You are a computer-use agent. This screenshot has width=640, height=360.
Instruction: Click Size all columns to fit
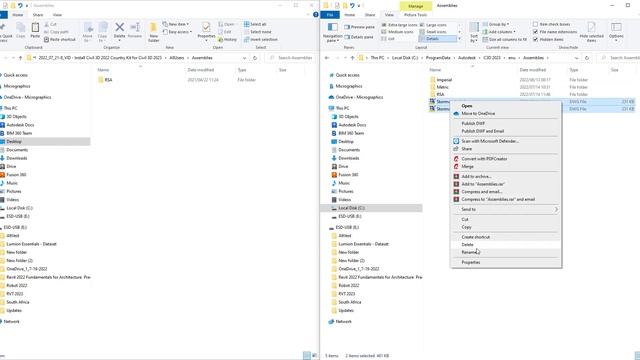tap(504, 40)
